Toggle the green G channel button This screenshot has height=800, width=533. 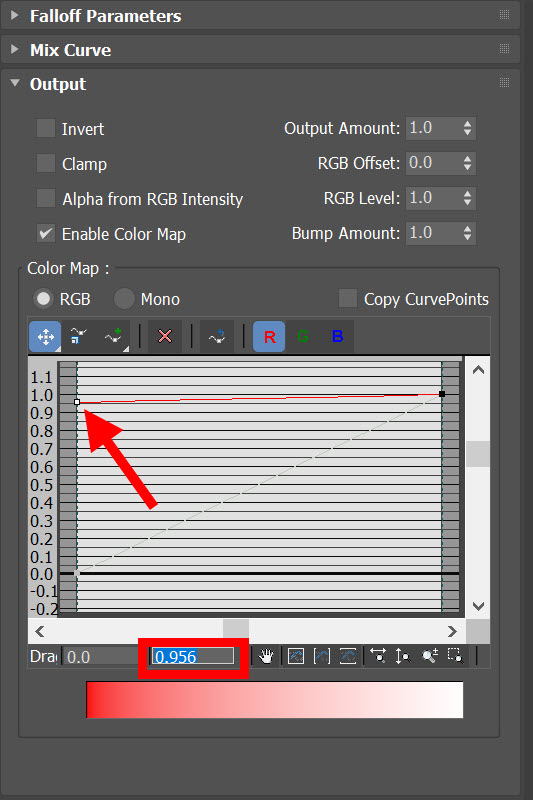[x=303, y=337]
